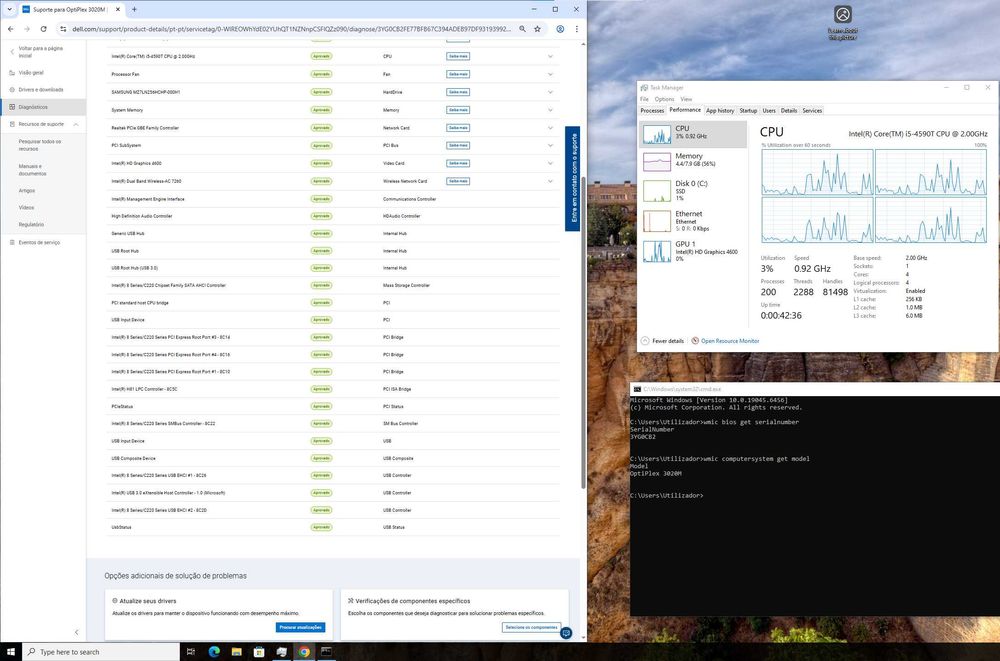1000x661 pixels.
Task: Open Drivers e downloads in sidebar
Action: point(41,90)
